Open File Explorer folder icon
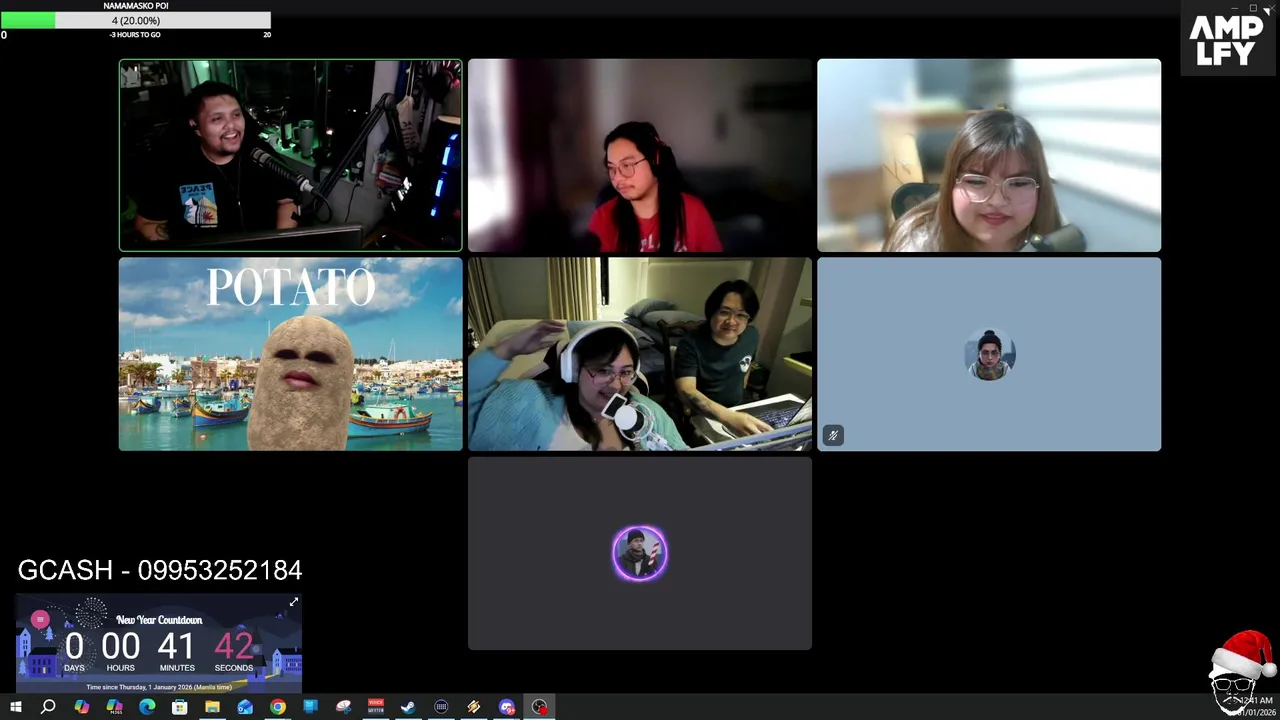This screenshot has width=1280, height=720. [212, 707]
